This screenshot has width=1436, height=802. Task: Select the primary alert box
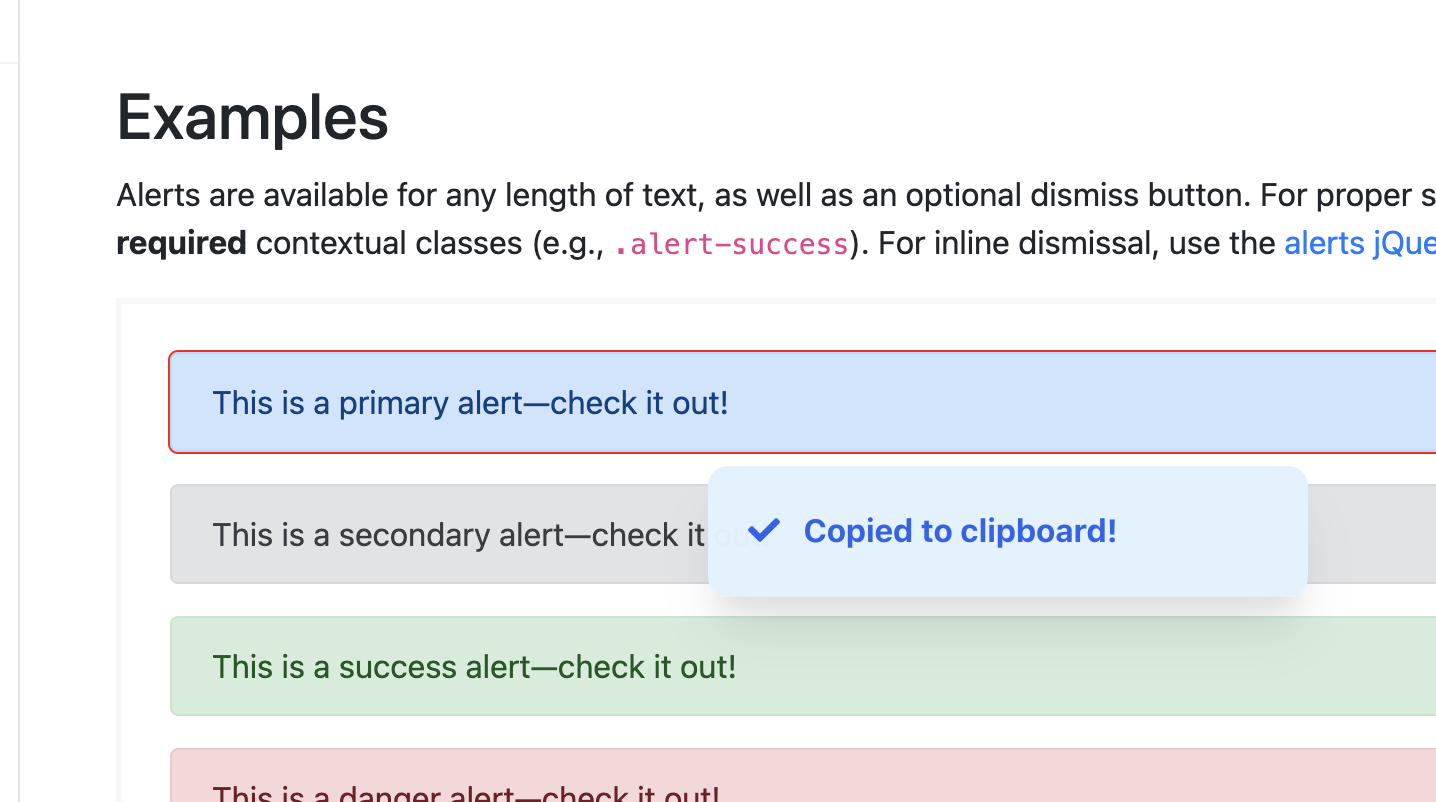pyautogui.click(x=803, y=402)
